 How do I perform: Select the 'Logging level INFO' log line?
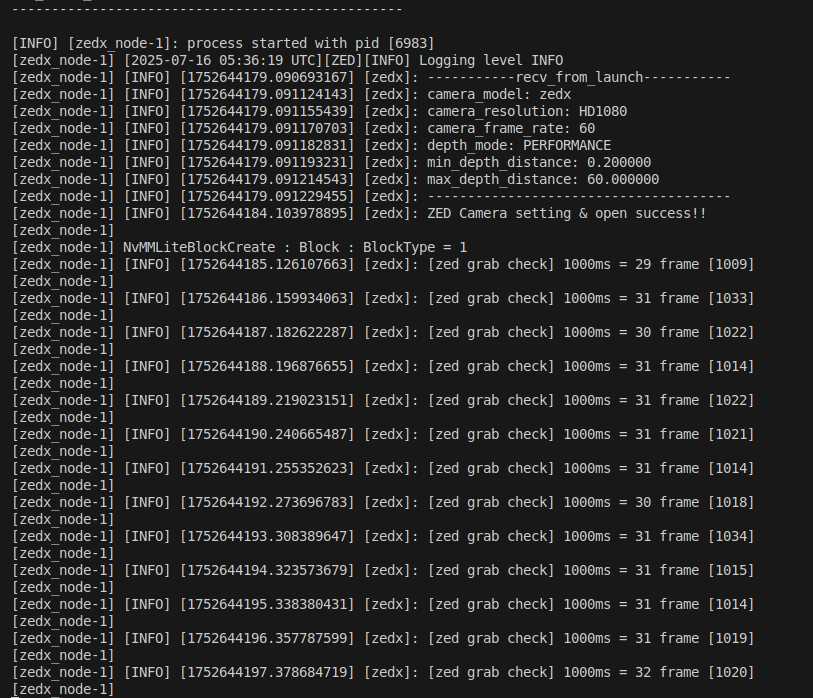click(288, 61)
